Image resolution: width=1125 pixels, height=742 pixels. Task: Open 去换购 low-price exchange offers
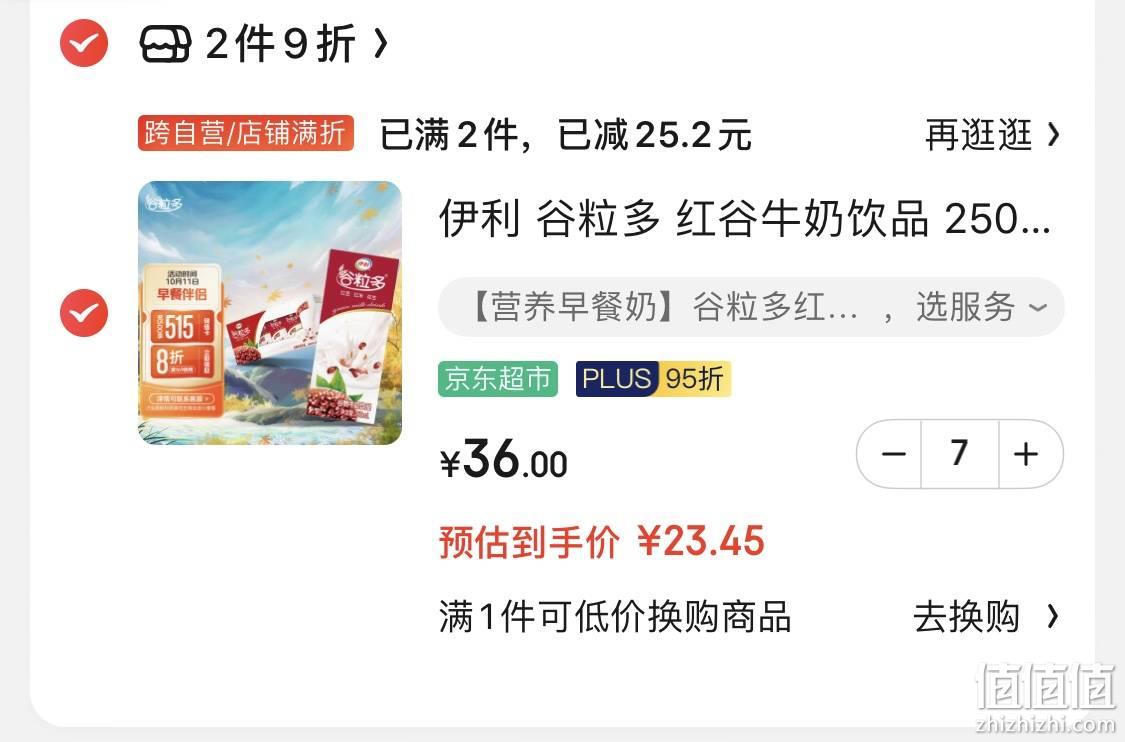tap(966, 617)
